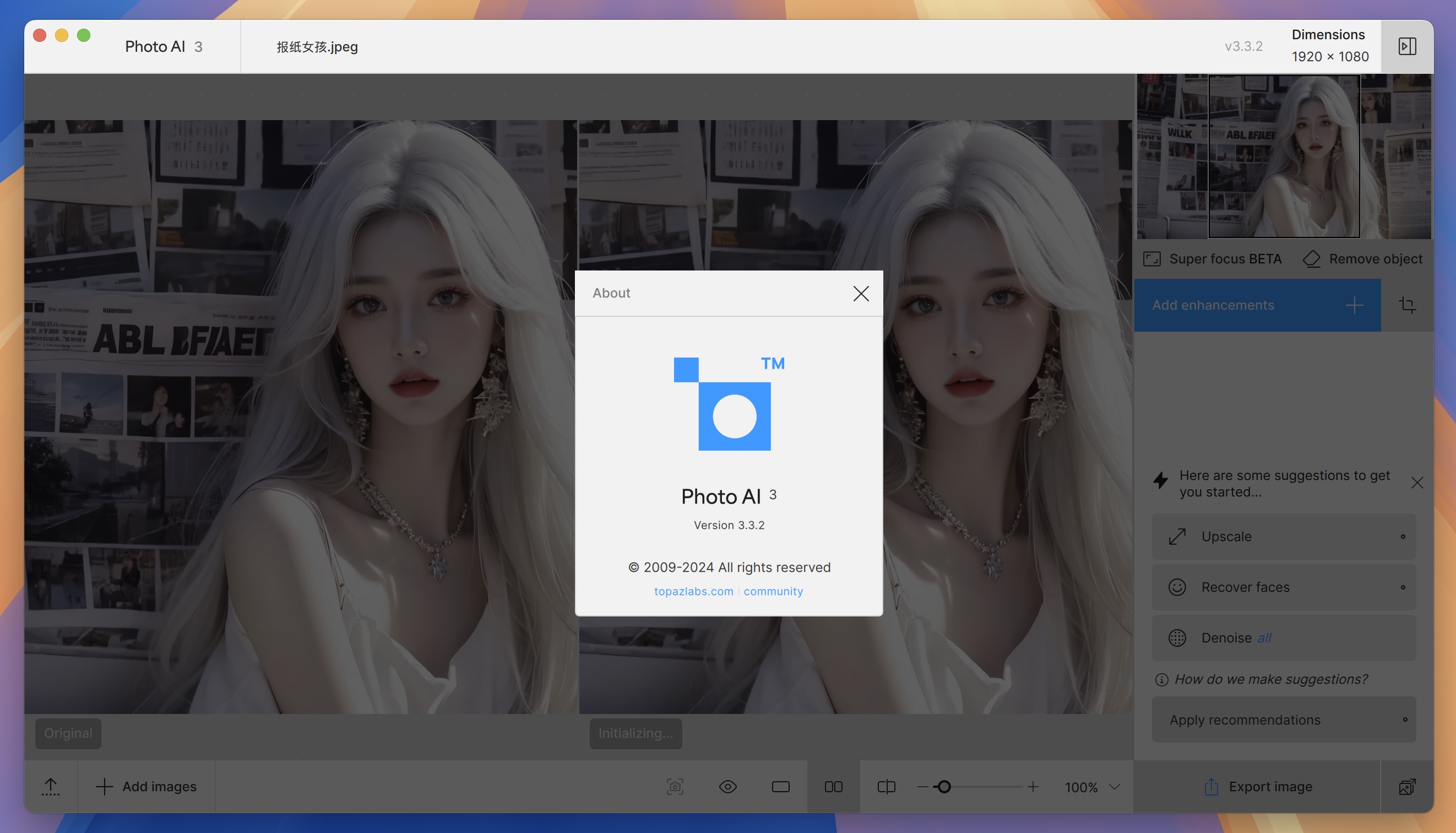Click the copyright 2009-2024 text
The width and height of the screenshot is (1456, 833).
point(729,567)
